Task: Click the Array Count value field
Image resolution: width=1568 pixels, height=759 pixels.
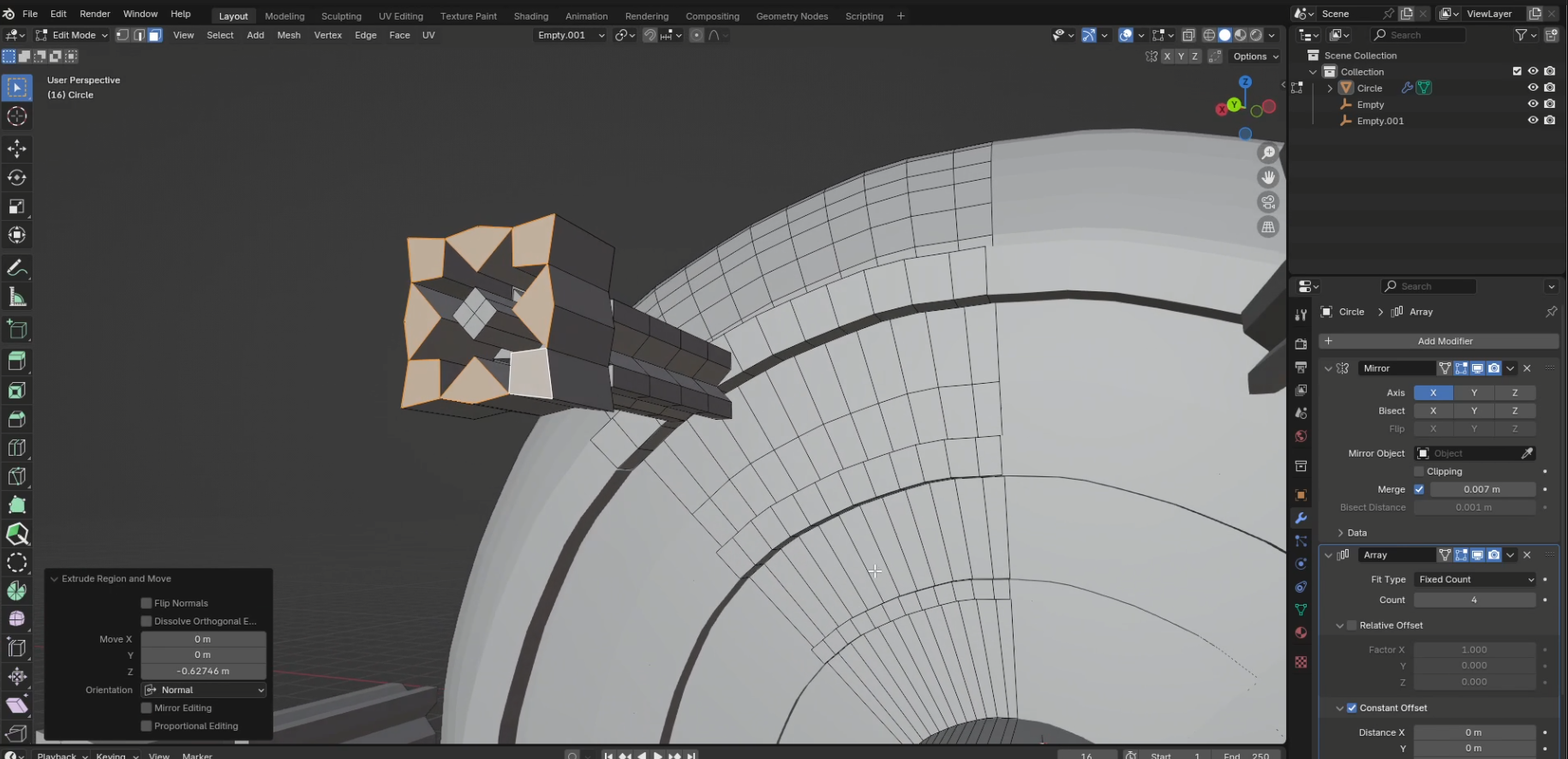Action: click(x=1475, y=600)
